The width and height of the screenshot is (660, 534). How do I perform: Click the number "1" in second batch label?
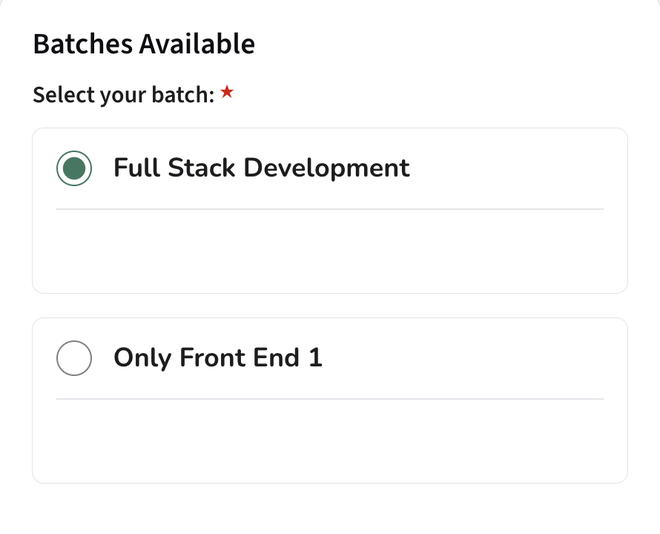pos(316,358)
